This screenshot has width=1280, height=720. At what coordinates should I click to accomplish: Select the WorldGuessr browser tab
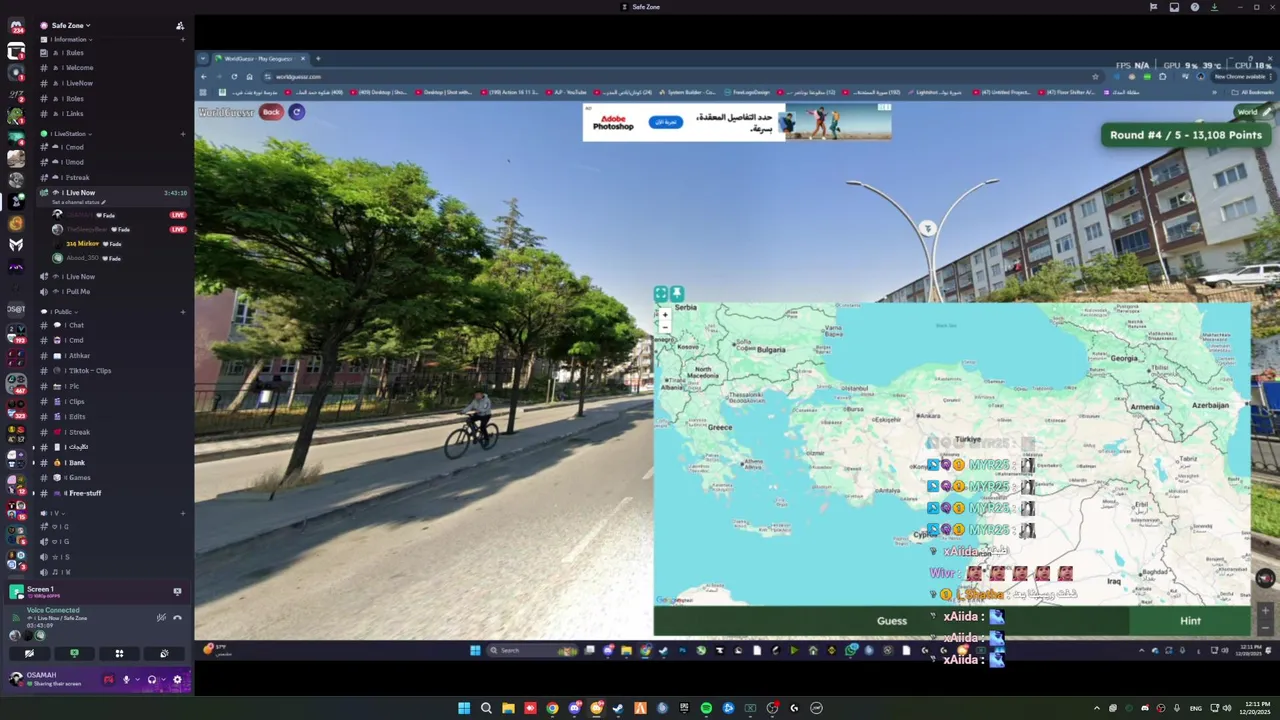click(x=258, y=58)
